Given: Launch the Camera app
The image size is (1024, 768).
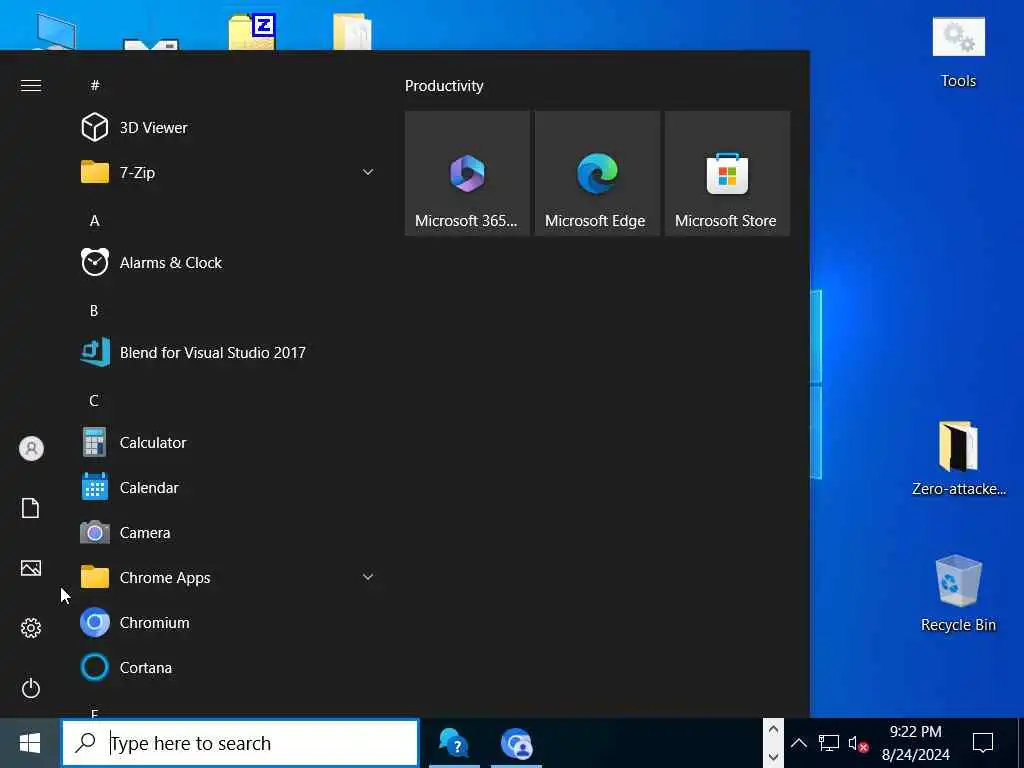Looking at the screenshot, I should pyautogui.click(x=227, y=533).
